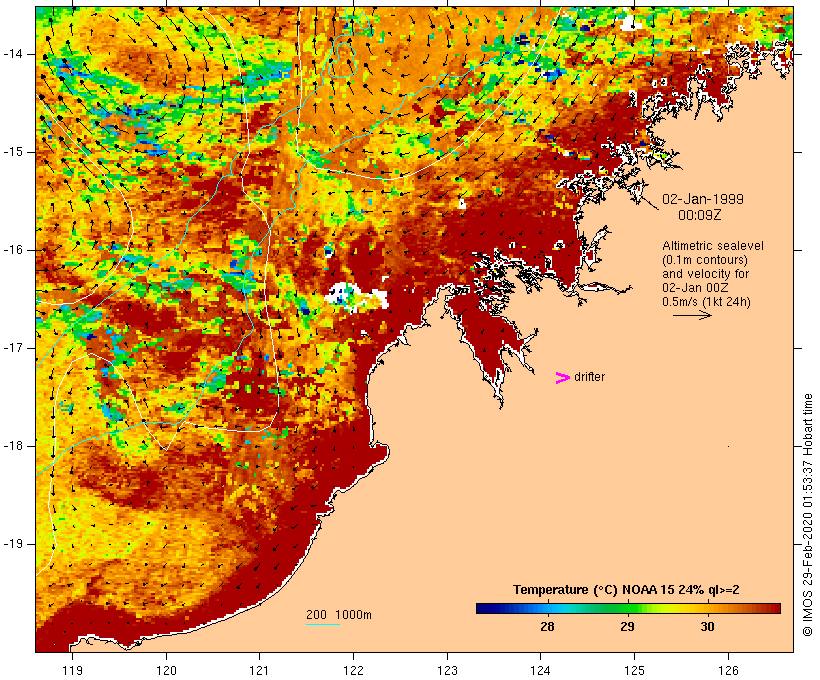Click the IMOS copyright timestamp text
Image resolution: width=820 pixels, height=680 pixels.
pos(808,515)
